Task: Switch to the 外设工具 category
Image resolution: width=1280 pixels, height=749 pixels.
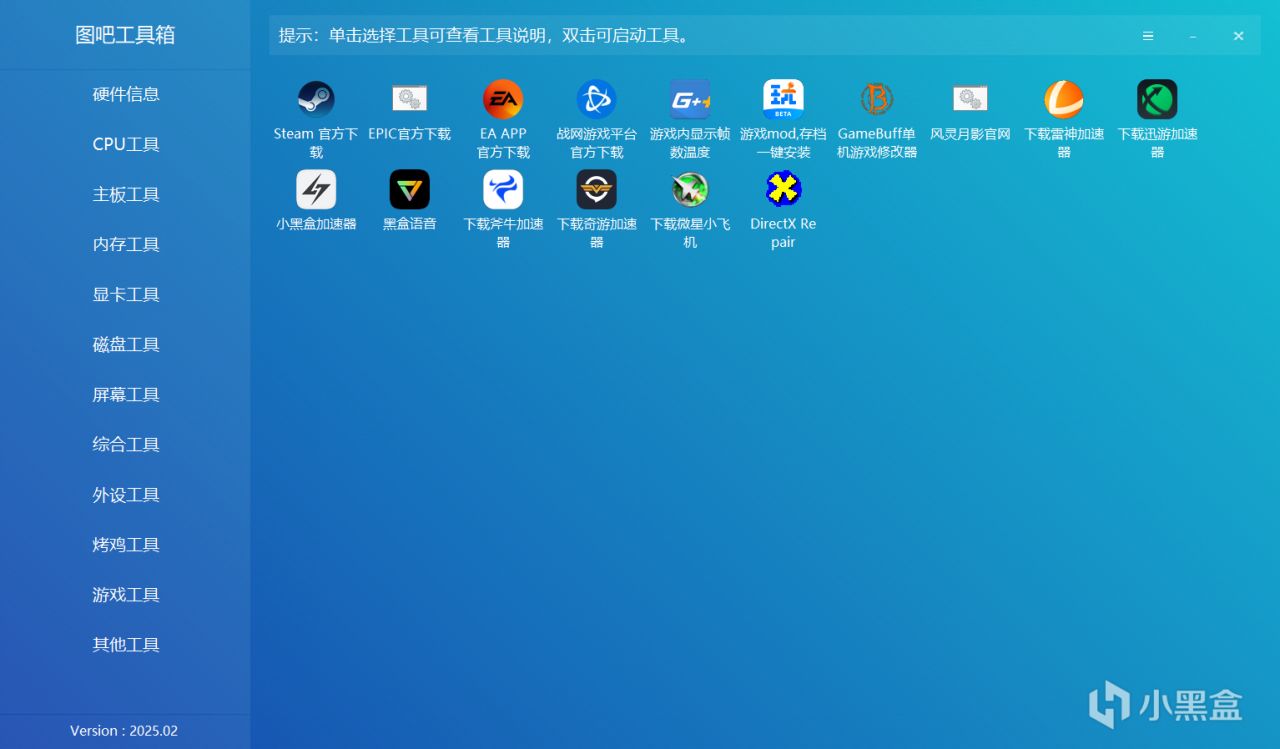Action: pos(126,495)
